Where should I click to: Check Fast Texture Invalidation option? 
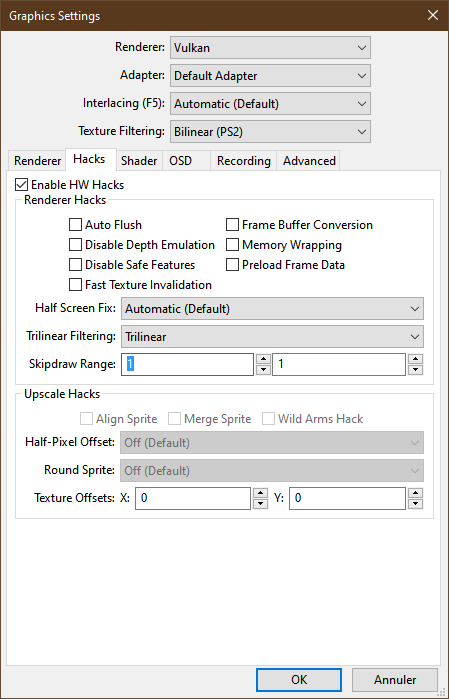75,284
